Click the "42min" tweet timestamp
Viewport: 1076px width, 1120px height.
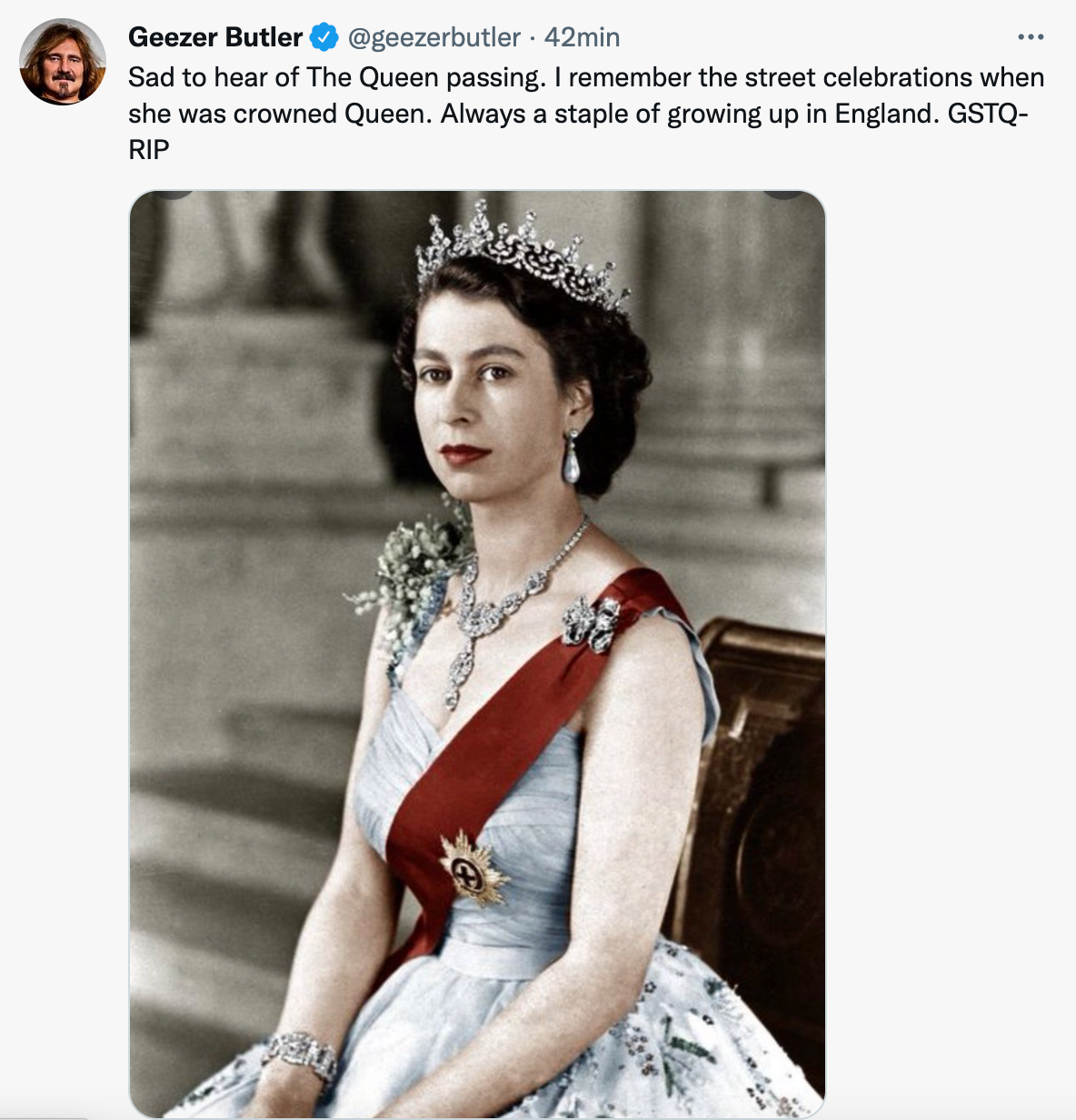click(x=582, y=37)
